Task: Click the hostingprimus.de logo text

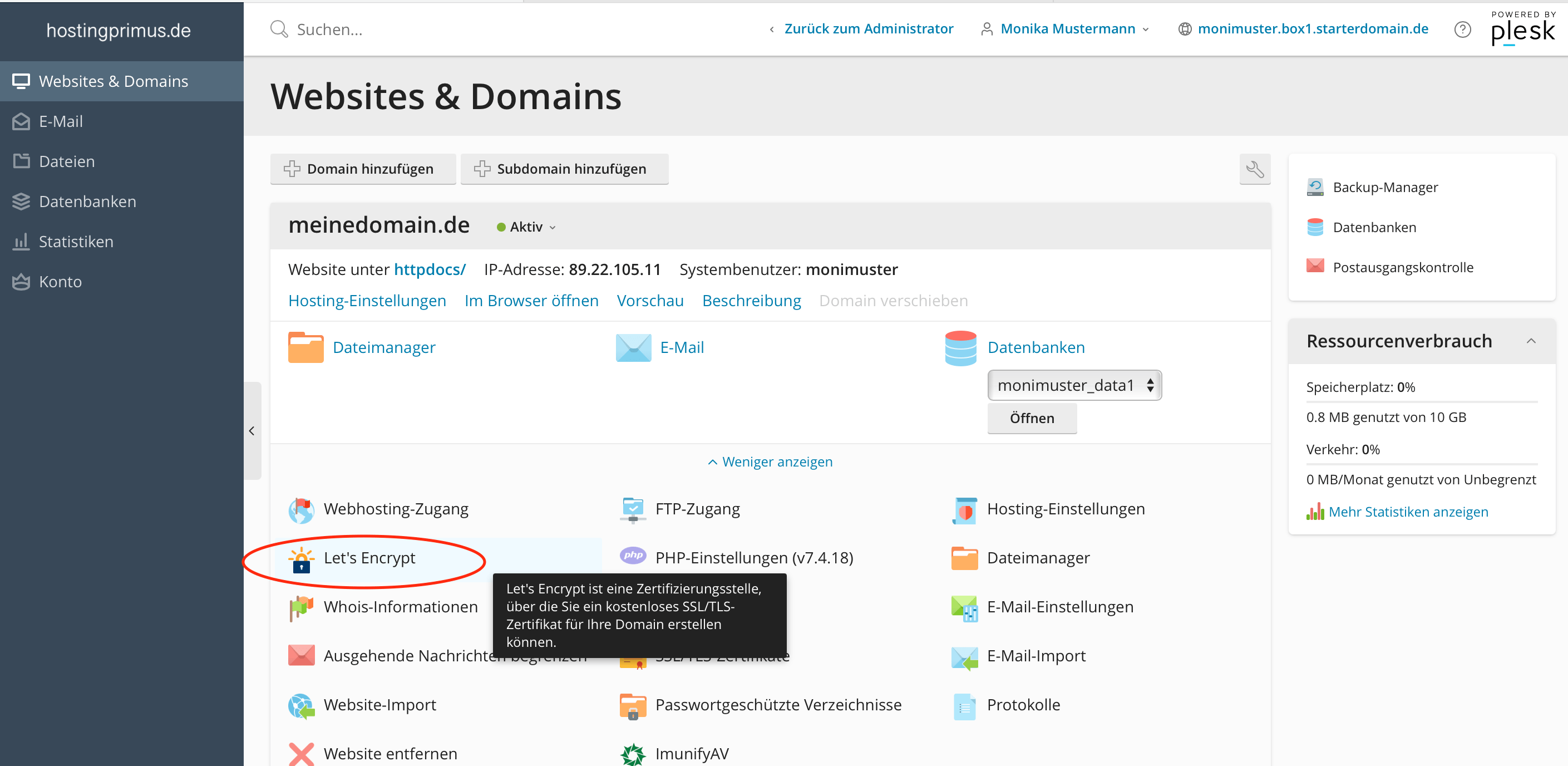Action: tap(119, 31)
